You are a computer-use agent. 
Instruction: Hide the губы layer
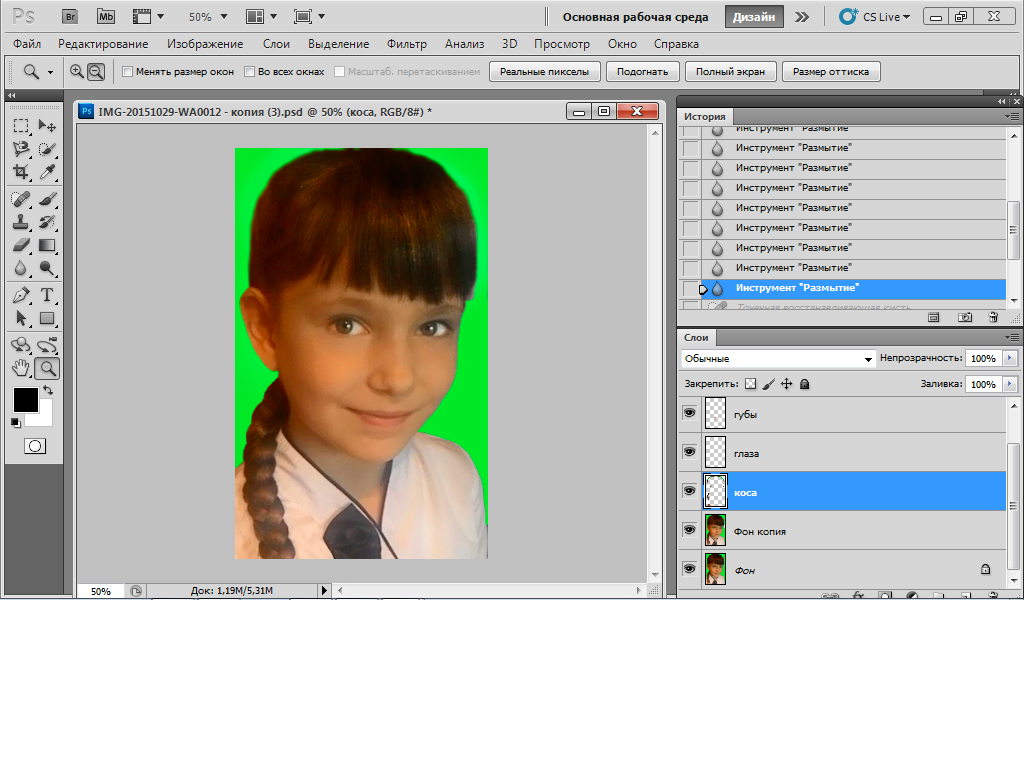coord(689,413)
